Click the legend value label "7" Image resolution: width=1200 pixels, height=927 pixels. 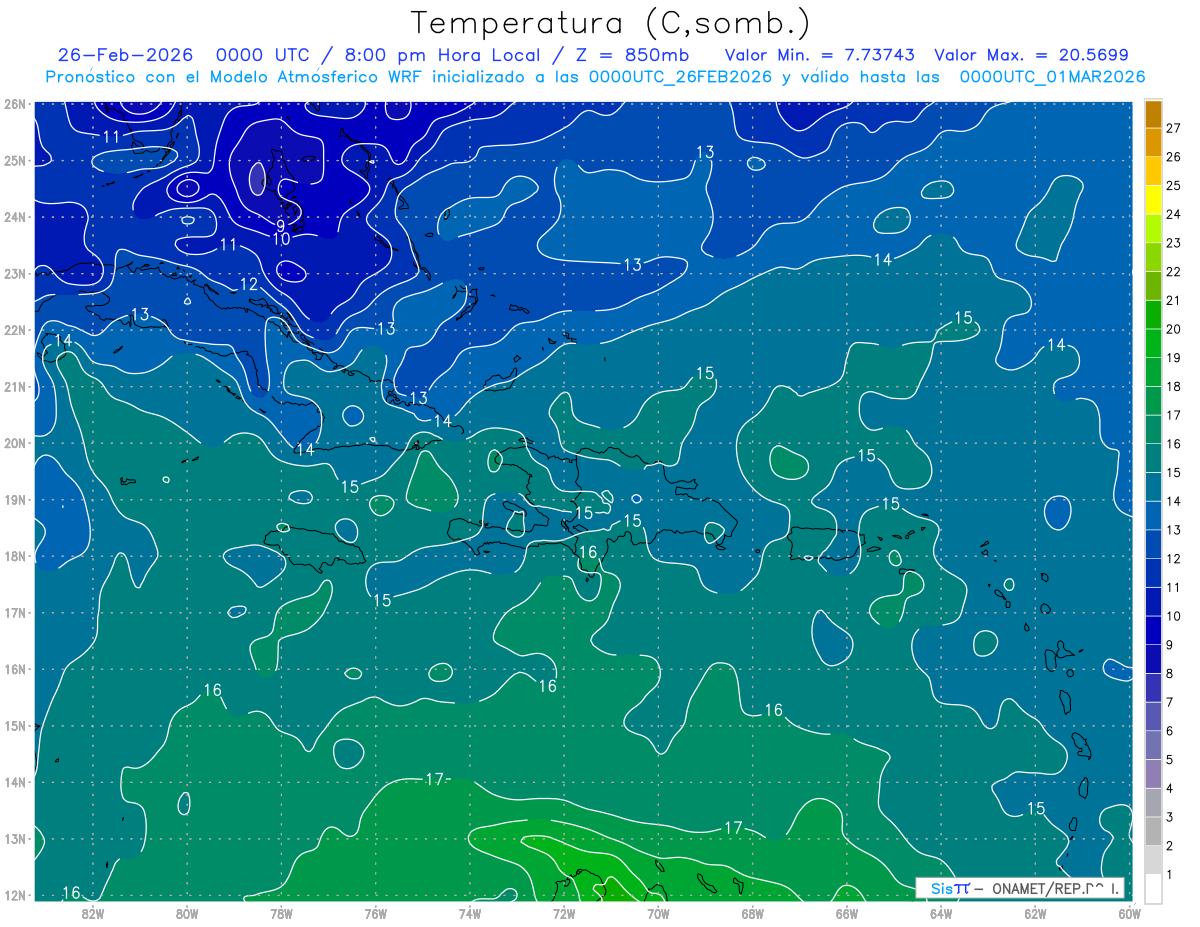(1170, 703)
